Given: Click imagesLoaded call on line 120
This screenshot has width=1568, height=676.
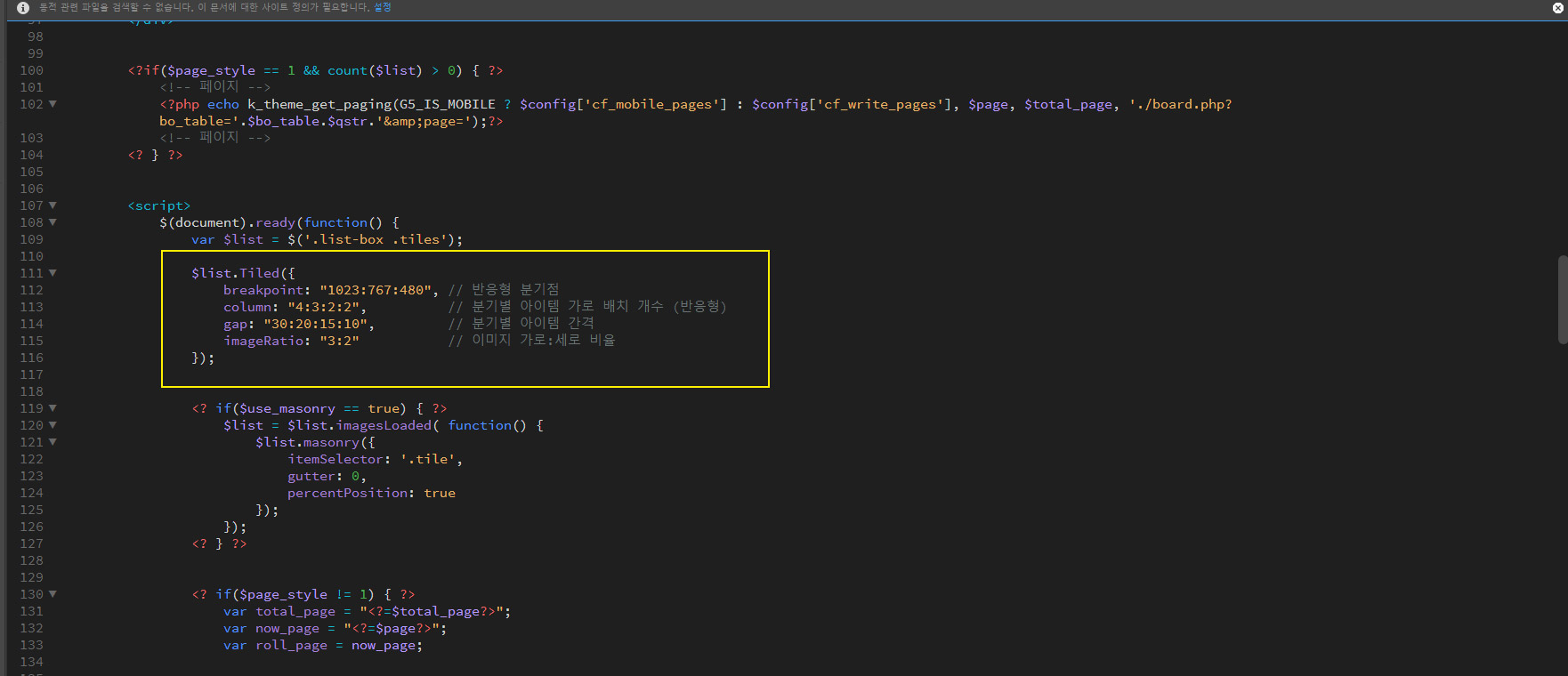Looking at the screenshot, I should pyautogui.click(x=383, y=425).
